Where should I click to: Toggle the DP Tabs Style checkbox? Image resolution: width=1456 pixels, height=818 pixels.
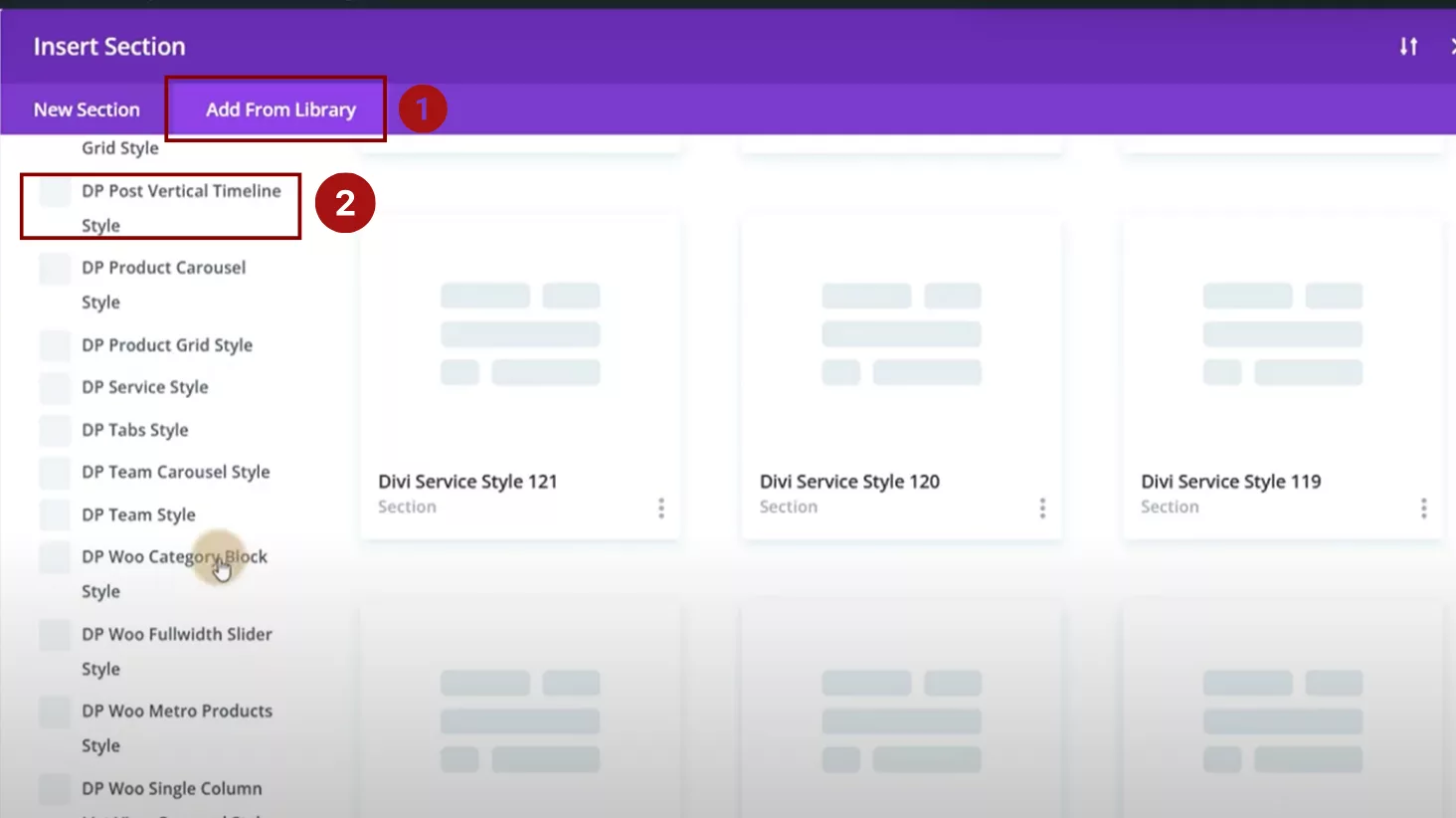click(x=55, y=430)
